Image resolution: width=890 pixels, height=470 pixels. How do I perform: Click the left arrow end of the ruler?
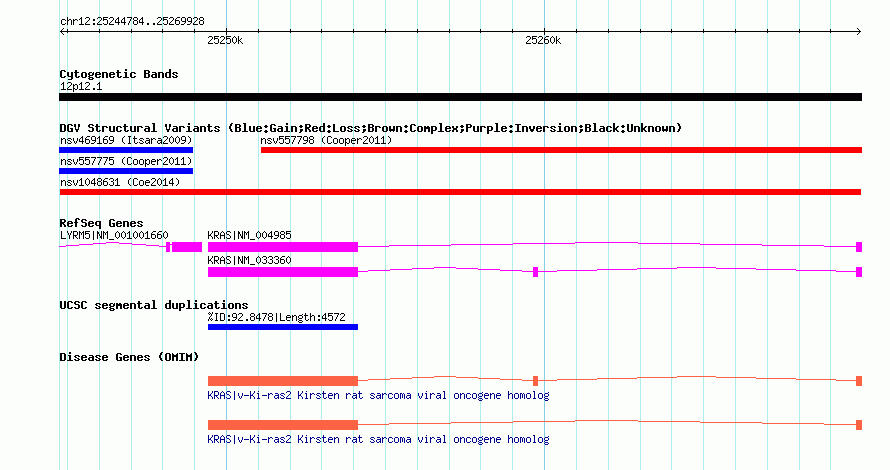point(62,32)
